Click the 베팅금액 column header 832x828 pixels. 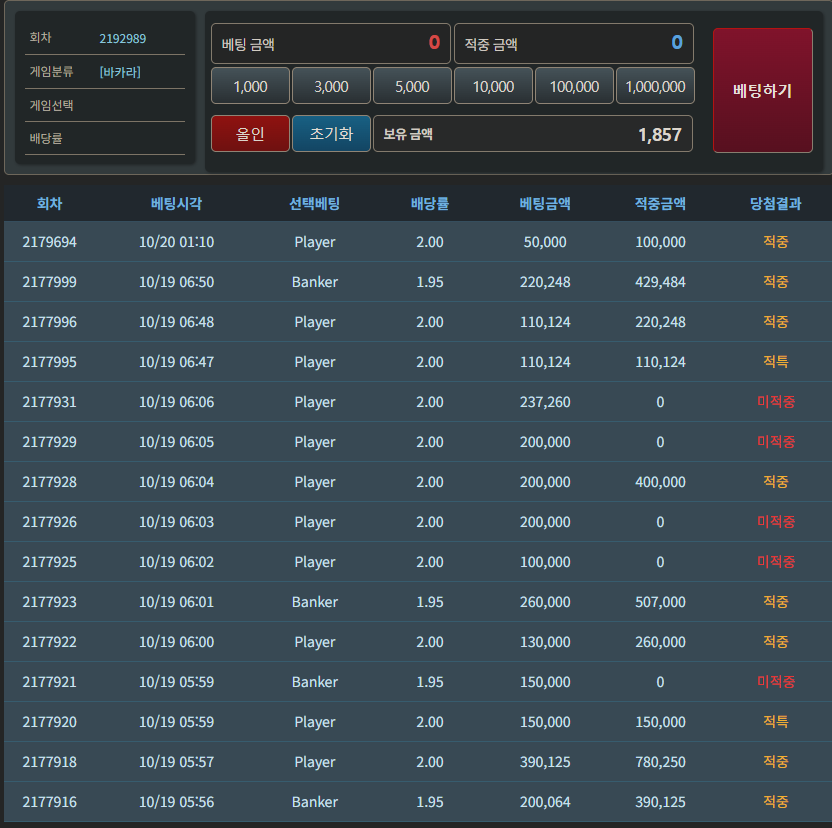coord(545,203)
